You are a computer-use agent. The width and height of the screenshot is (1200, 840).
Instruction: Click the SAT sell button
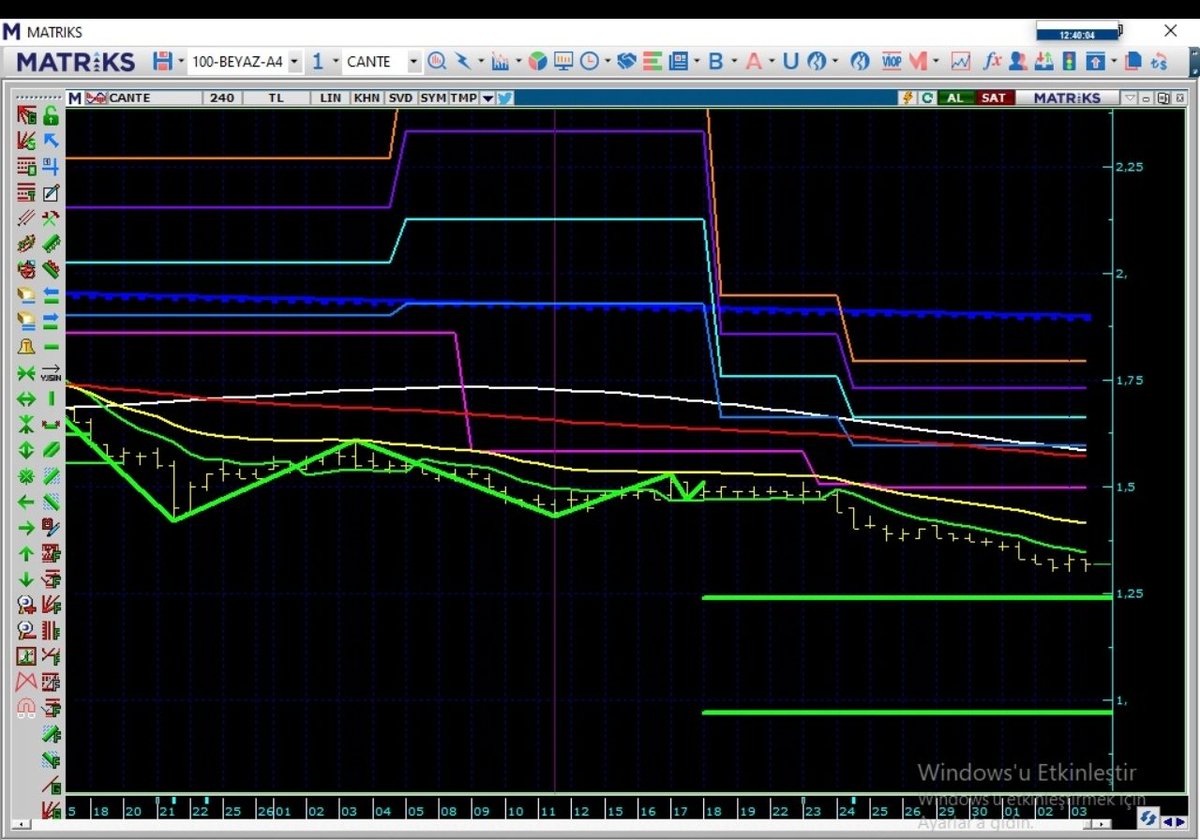tap(994, 98)
